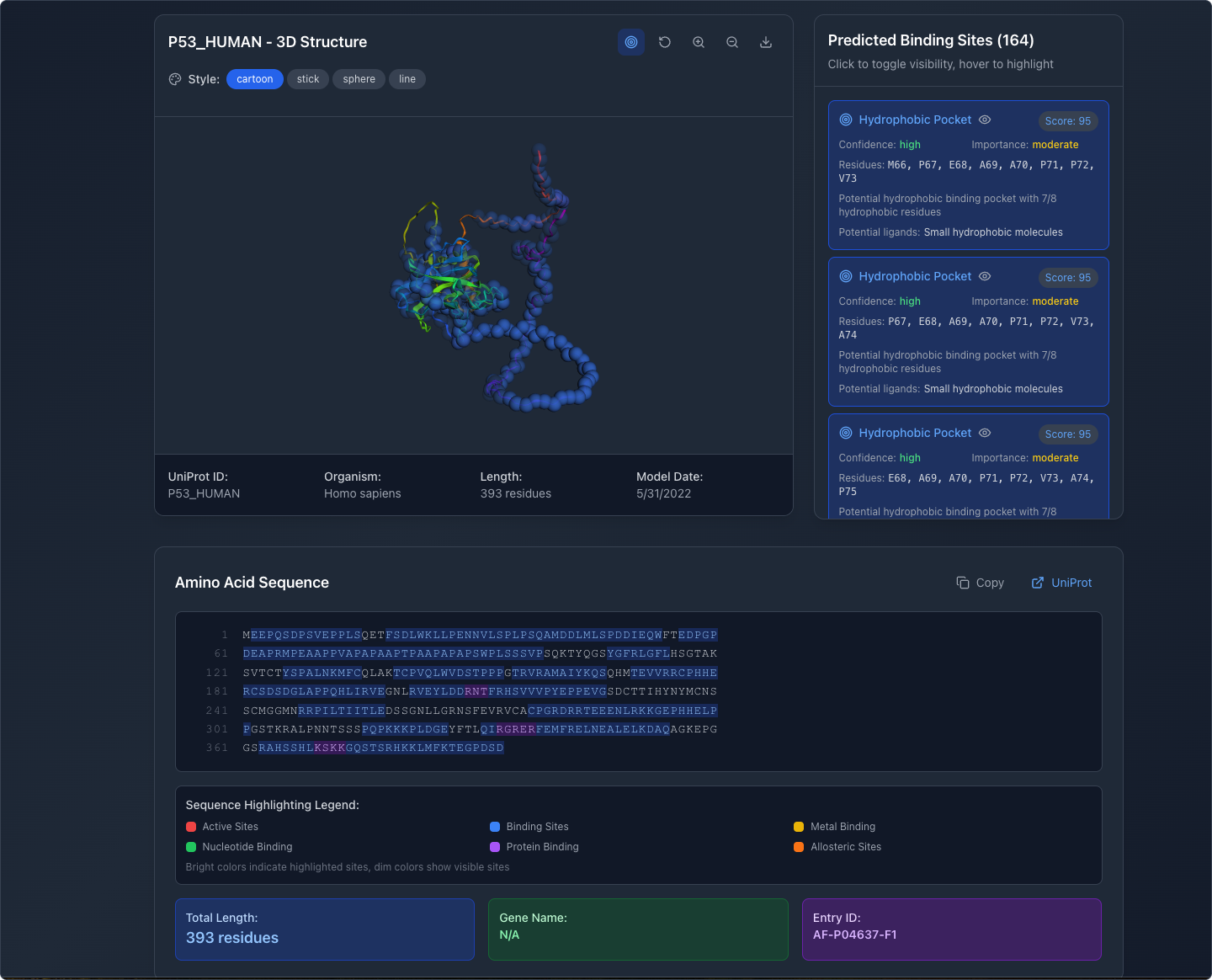Click the red Active Sites legend swatch
1212x980 pixels.
(191, 827)
